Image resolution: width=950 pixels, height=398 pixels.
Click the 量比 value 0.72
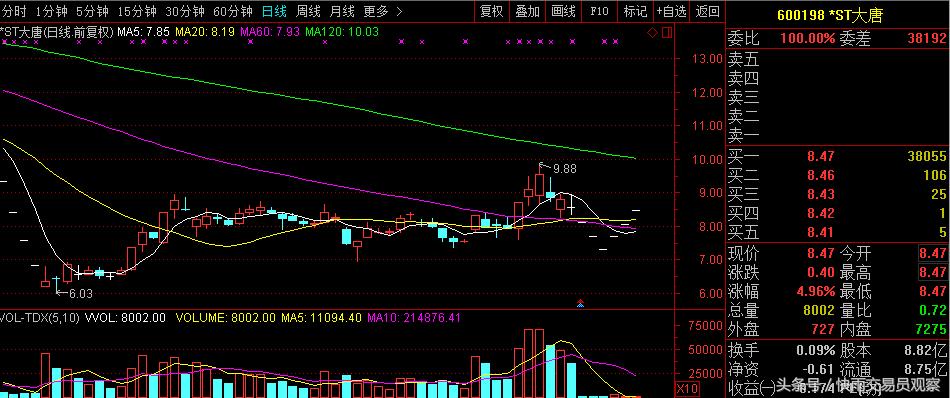coord(933,310)
